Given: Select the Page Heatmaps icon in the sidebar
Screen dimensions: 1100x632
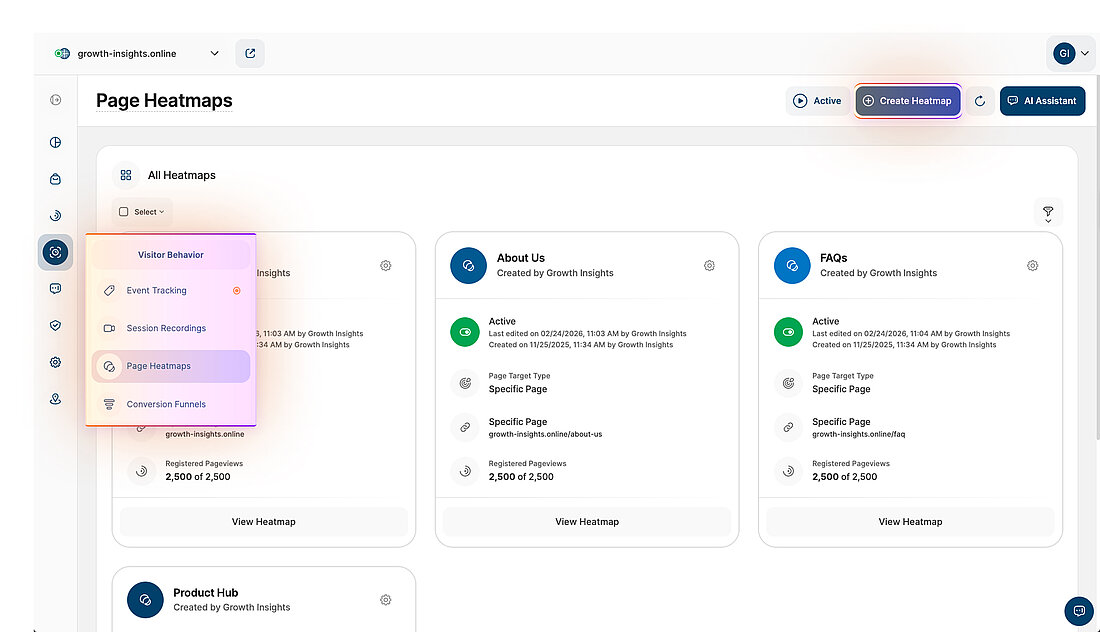Looking at the screenshot, I should [55, 252].
